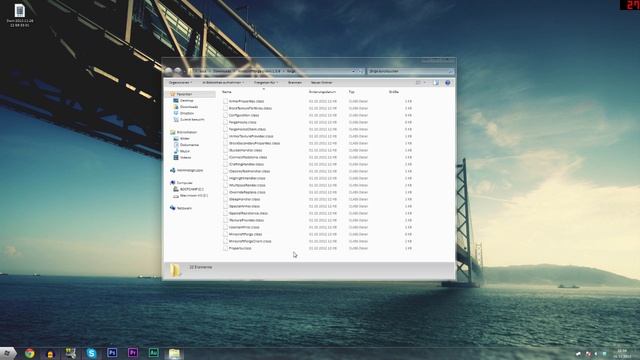Open the Videos library
The image size is (640, 360).
click(185, 158)
